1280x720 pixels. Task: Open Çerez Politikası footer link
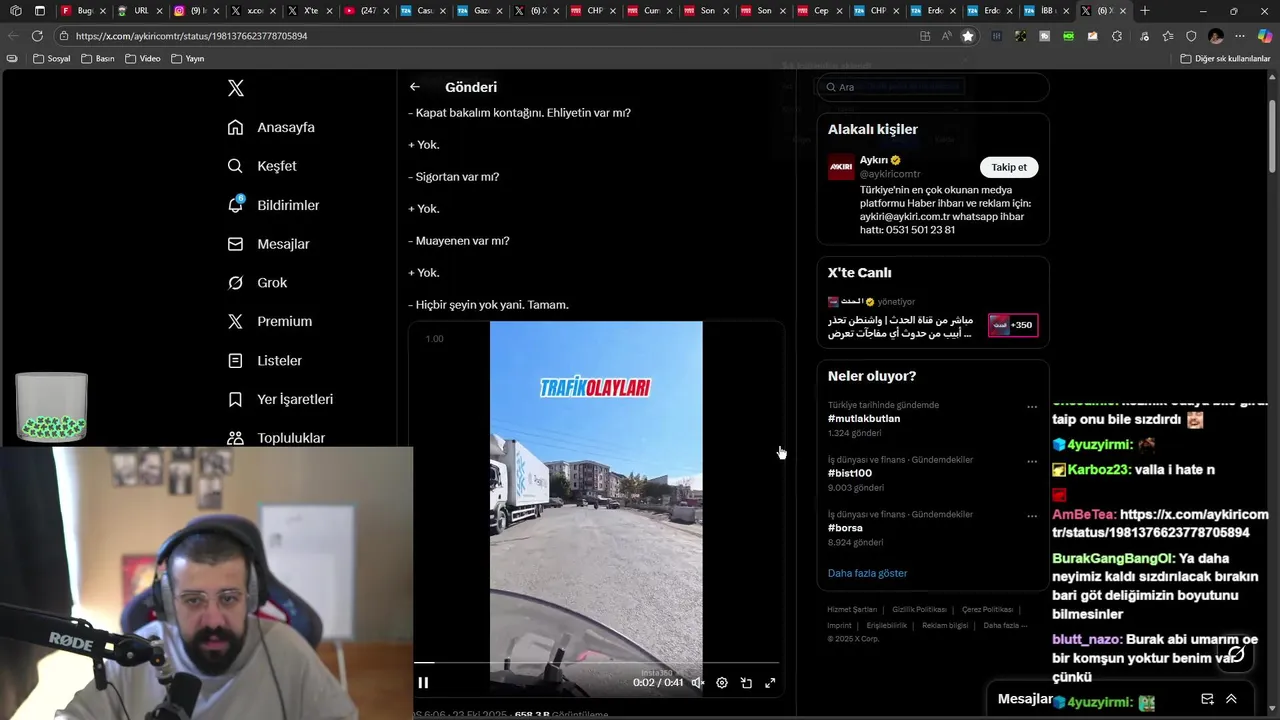click(x=987, y=609)
